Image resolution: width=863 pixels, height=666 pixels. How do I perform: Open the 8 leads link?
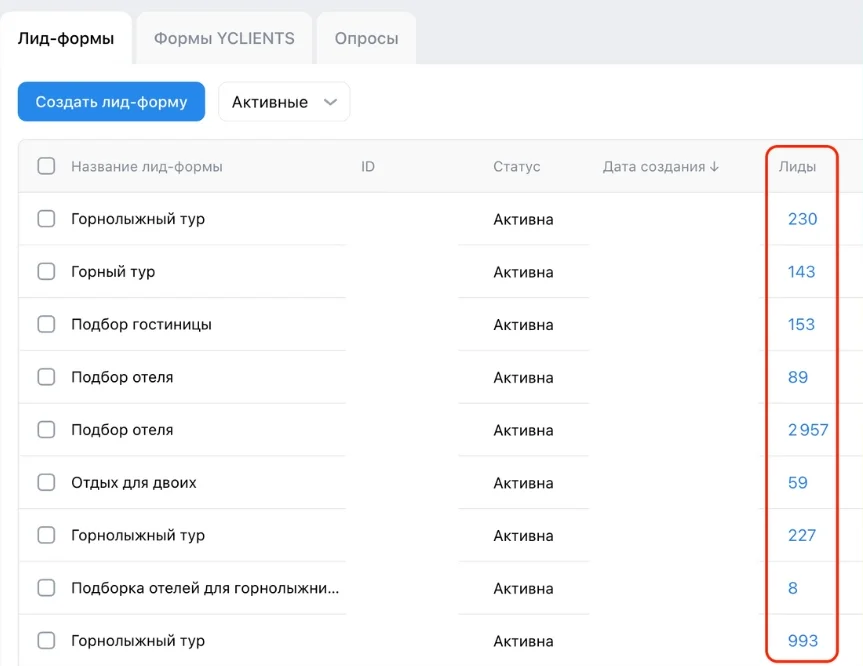coord(793,588)
